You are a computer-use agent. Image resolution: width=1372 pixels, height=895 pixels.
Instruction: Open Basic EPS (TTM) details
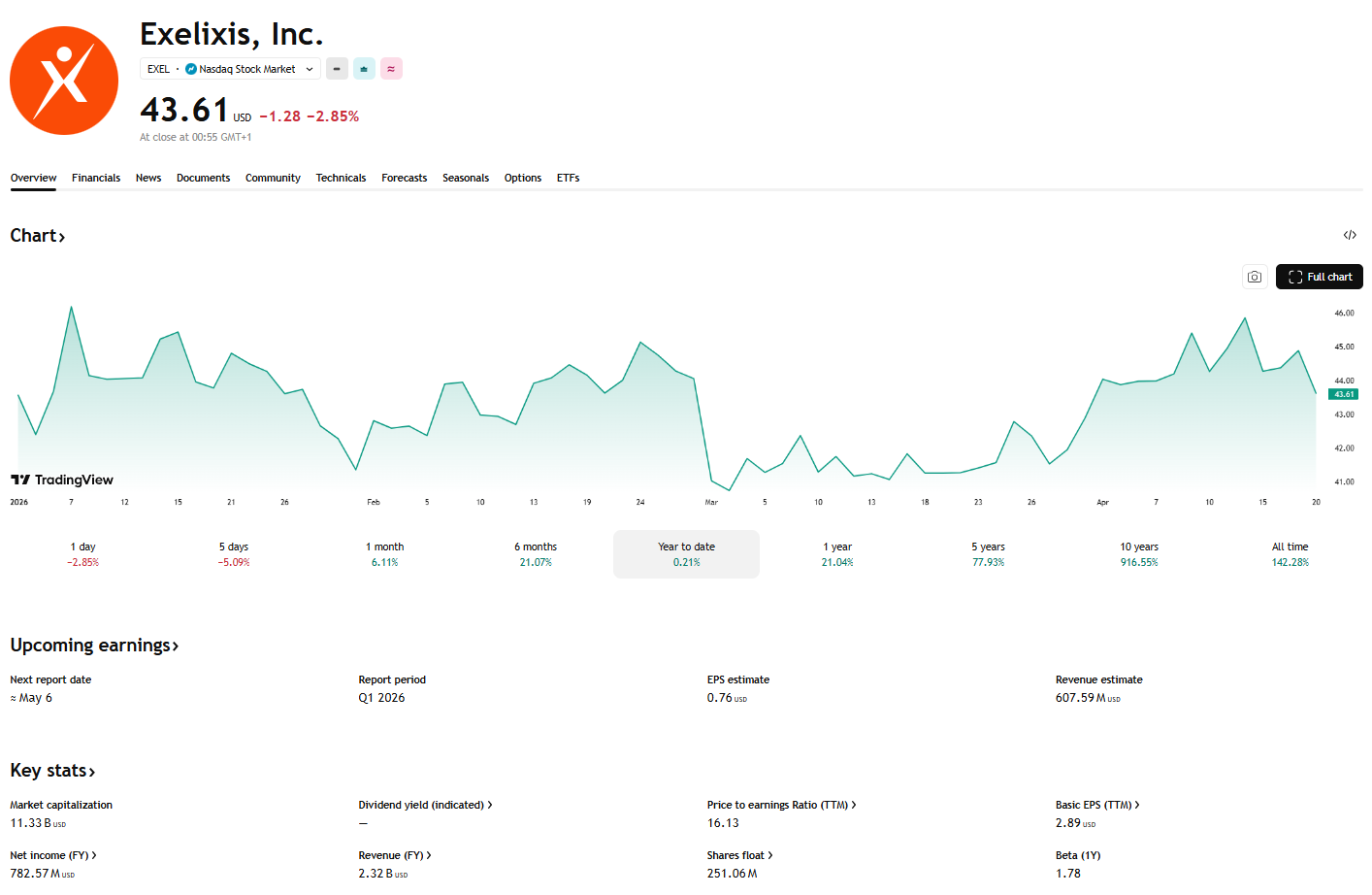[1097, 805]
